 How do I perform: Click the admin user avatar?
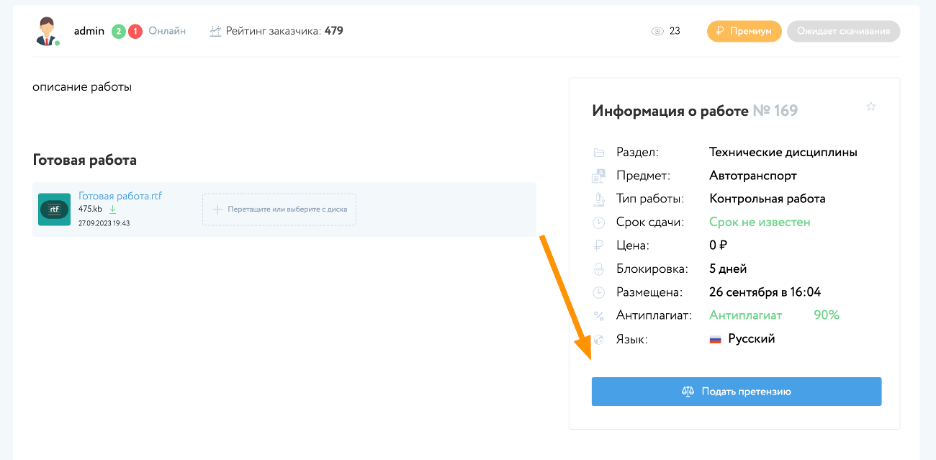(47, 31)
